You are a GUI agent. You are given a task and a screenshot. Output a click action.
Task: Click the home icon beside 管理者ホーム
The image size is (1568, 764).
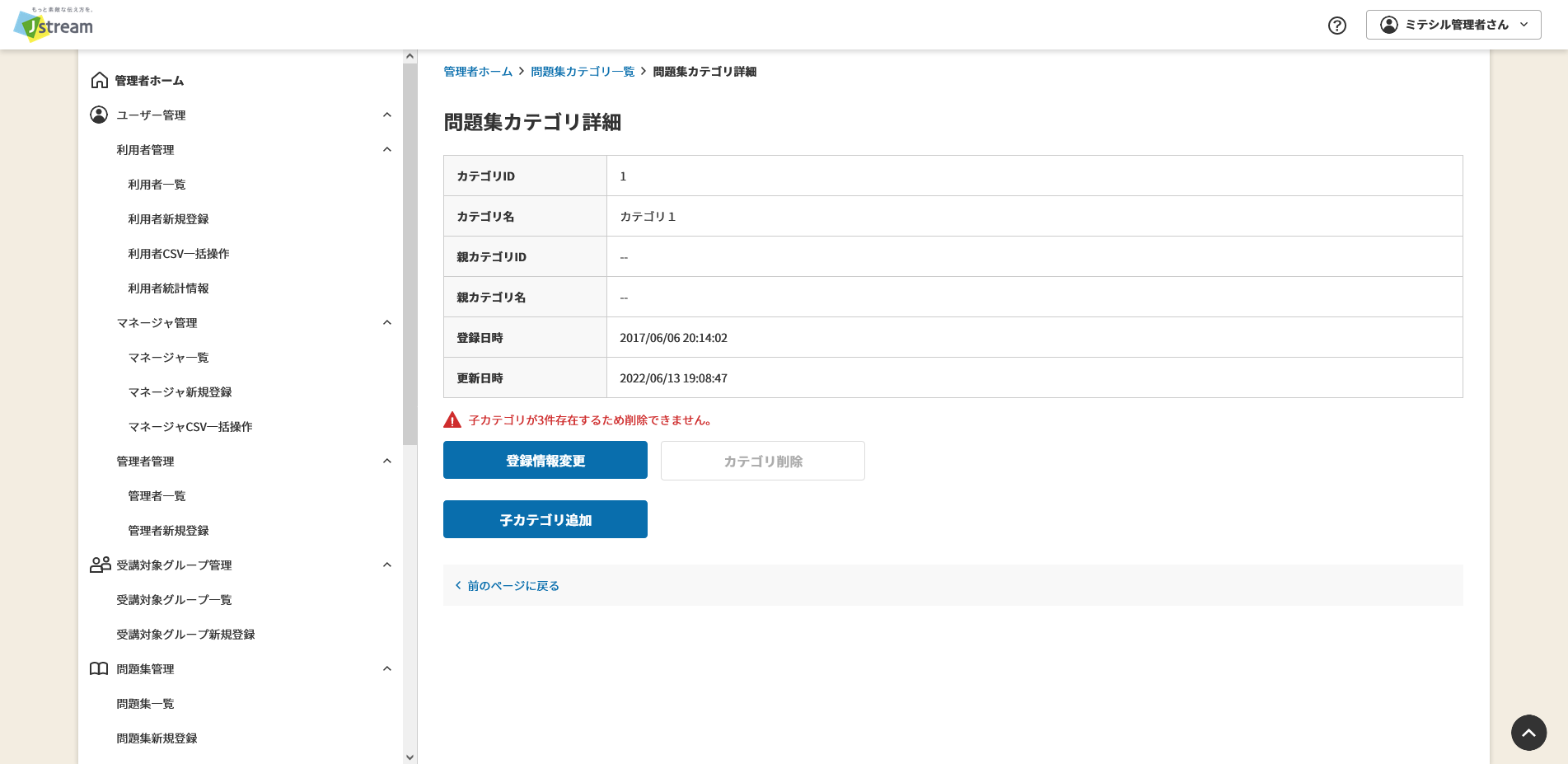coord(100,80)
